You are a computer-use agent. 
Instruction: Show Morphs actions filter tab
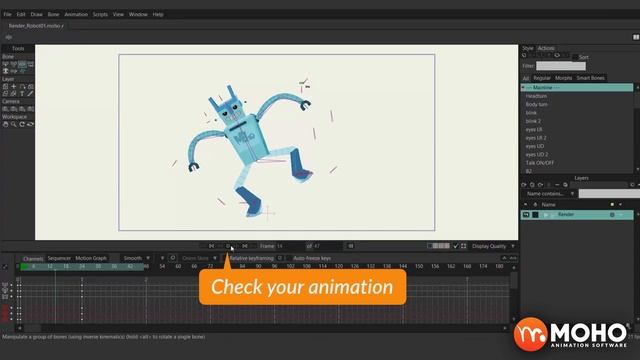[x=563, y=78]
